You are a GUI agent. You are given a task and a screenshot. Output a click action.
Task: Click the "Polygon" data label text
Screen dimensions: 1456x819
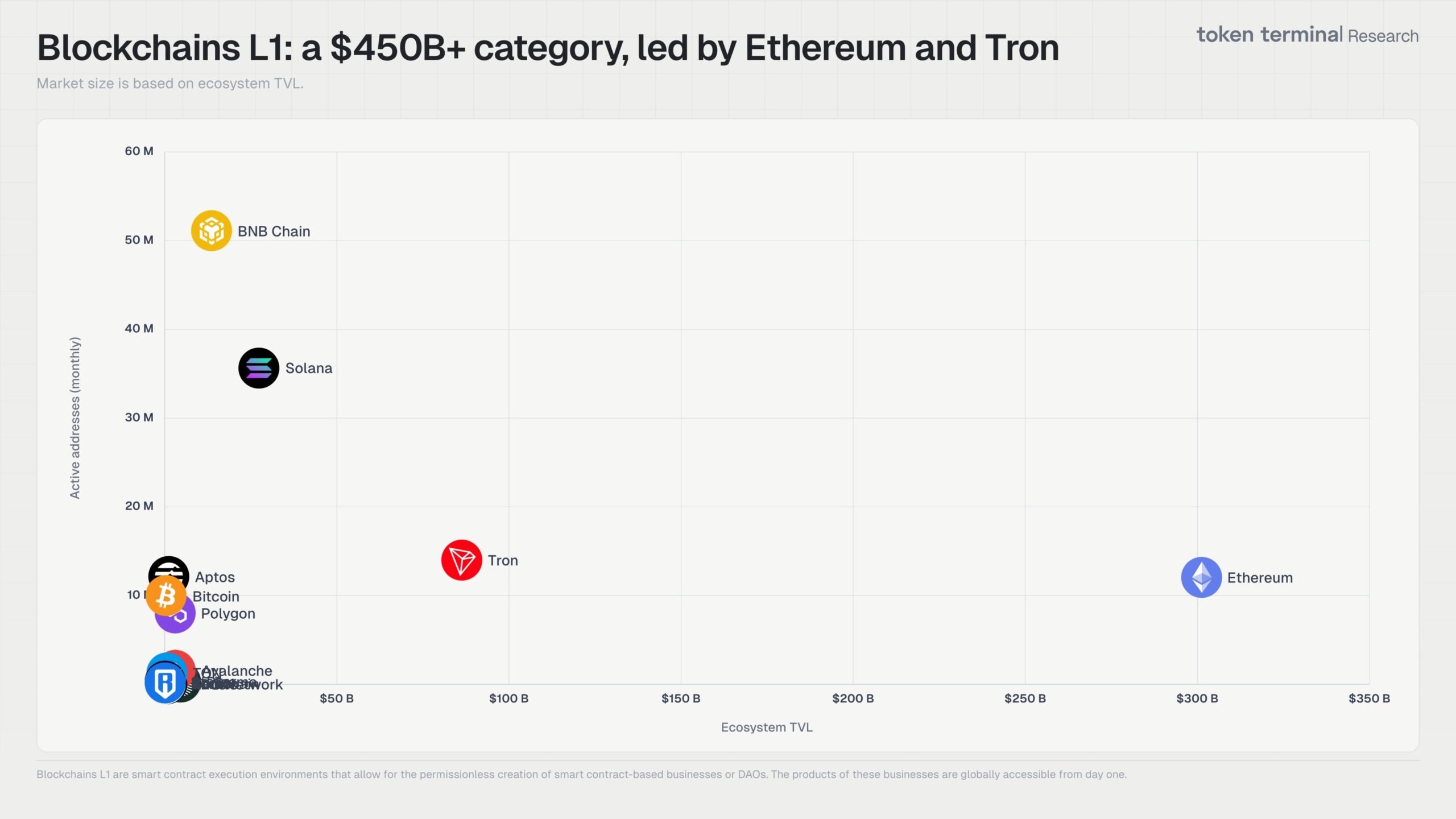coord(228,614)
